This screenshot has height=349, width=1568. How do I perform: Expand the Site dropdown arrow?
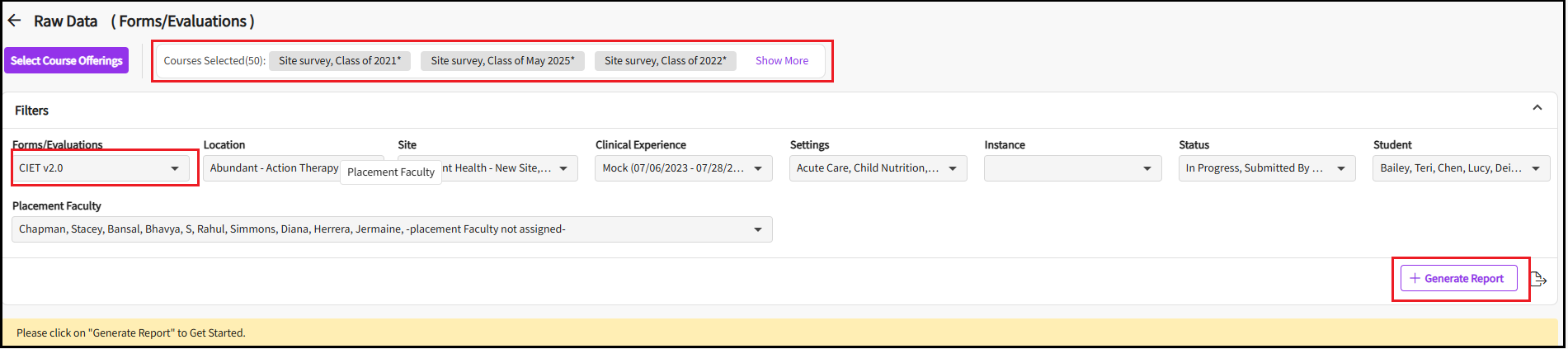[563, 168]
